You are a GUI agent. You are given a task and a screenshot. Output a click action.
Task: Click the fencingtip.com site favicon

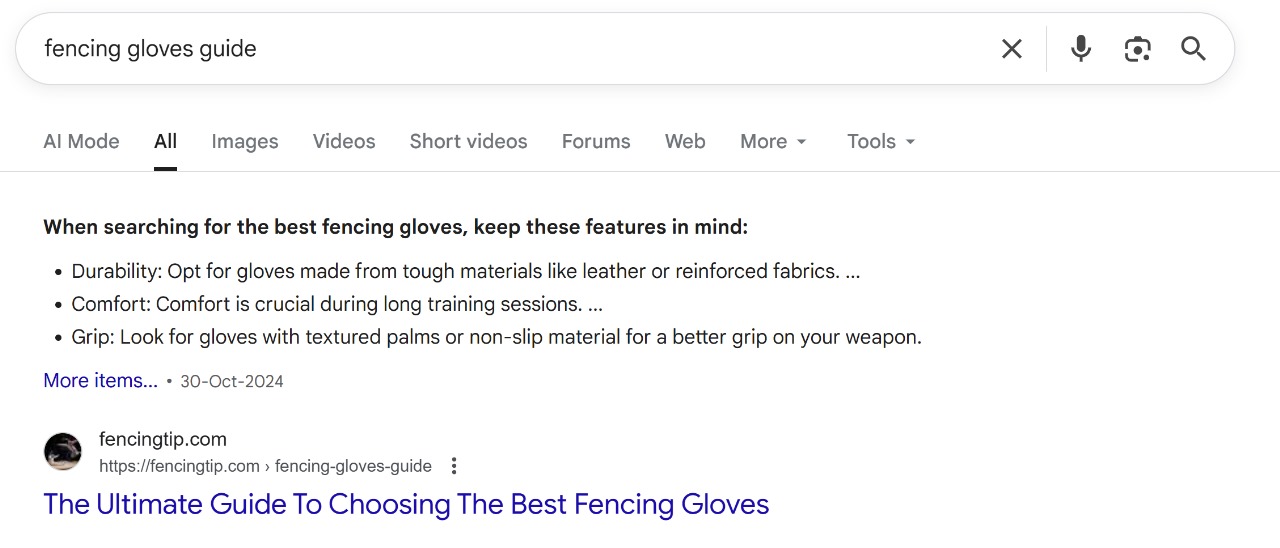click(x=63, y=452)
